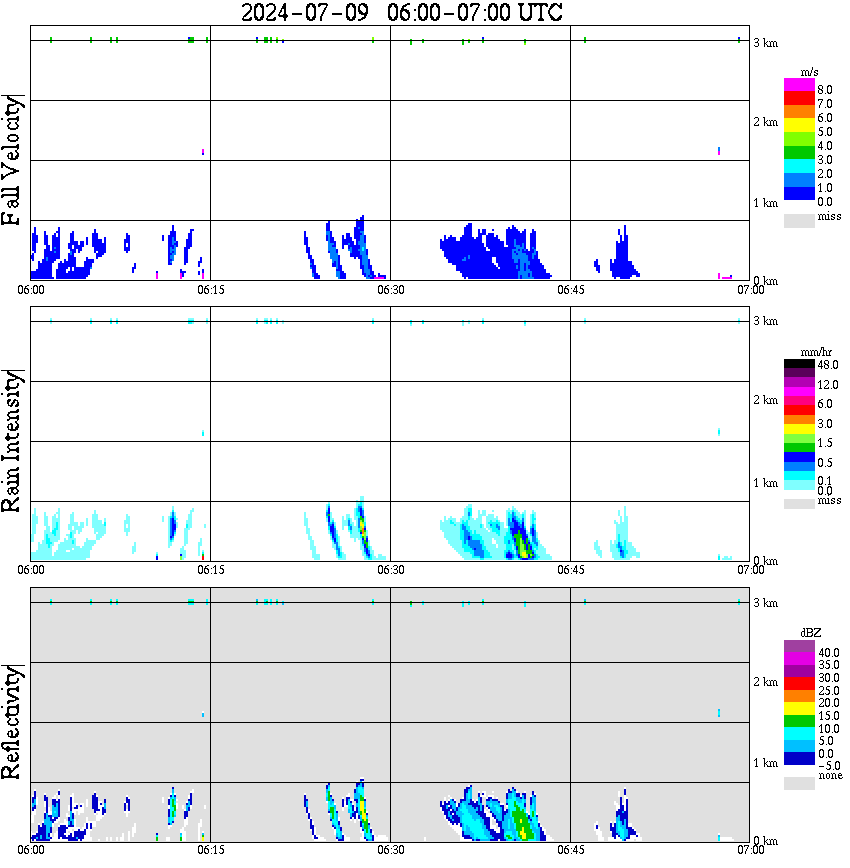Screen dimensions: 850x868
Task: Click the '06:45' tick under Rain Intensity panel
Action: coord(571,570)
